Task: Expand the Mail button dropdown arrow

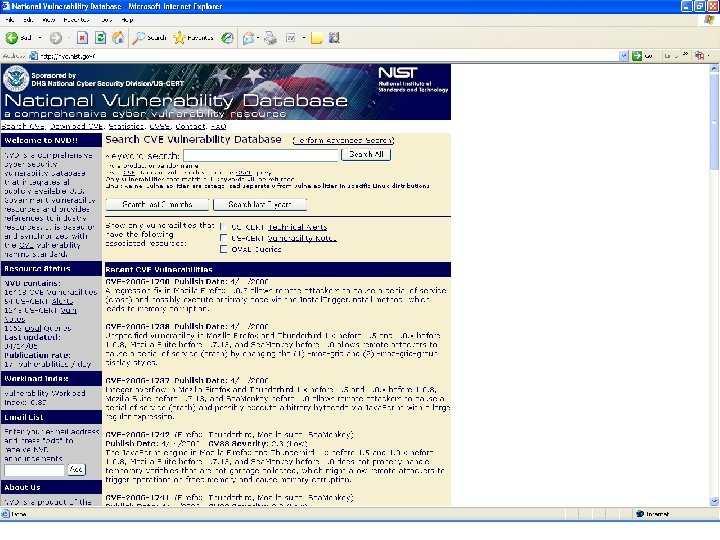Action: (258, 38)
